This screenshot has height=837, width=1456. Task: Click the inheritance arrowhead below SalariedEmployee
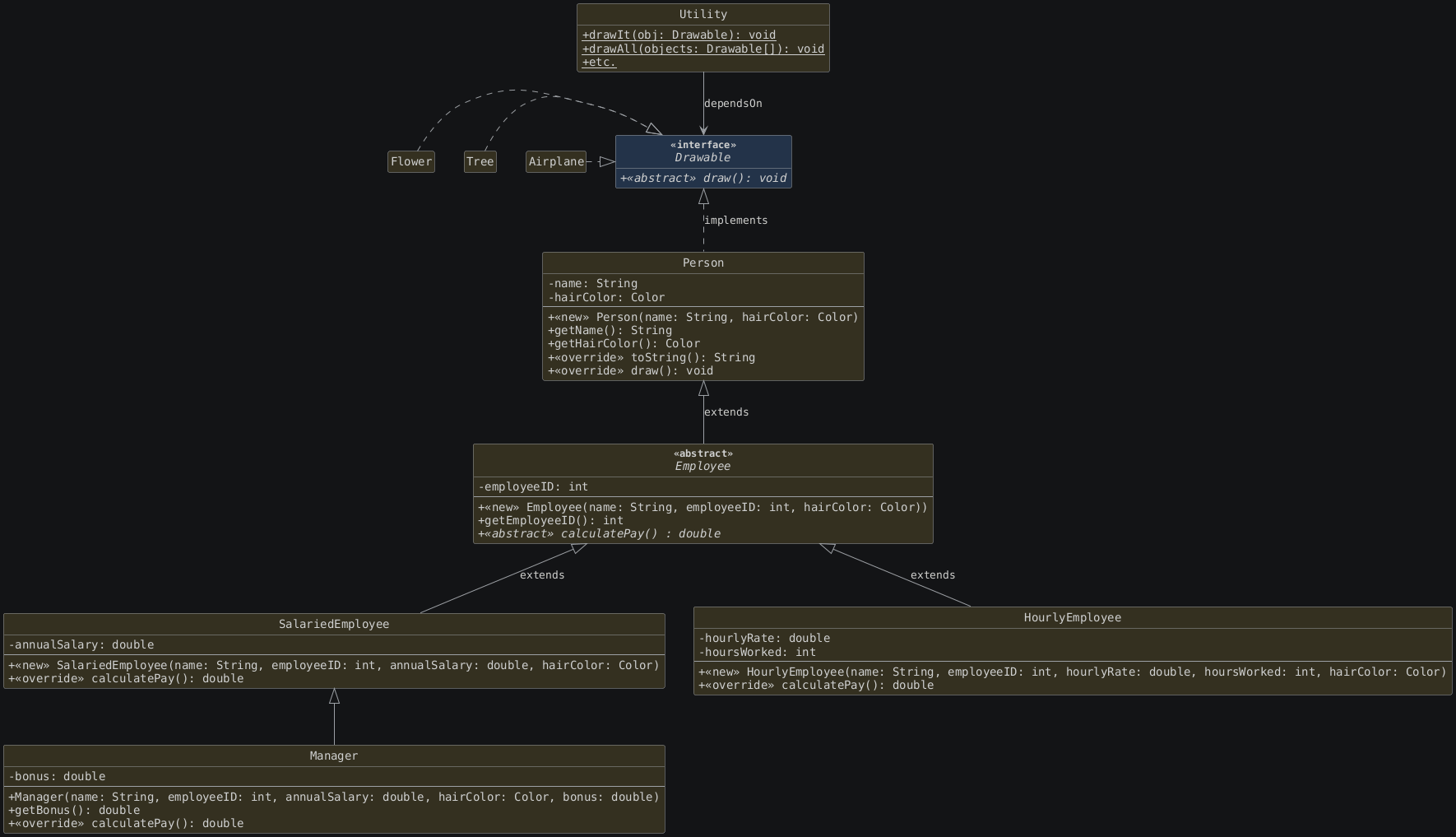334,696
